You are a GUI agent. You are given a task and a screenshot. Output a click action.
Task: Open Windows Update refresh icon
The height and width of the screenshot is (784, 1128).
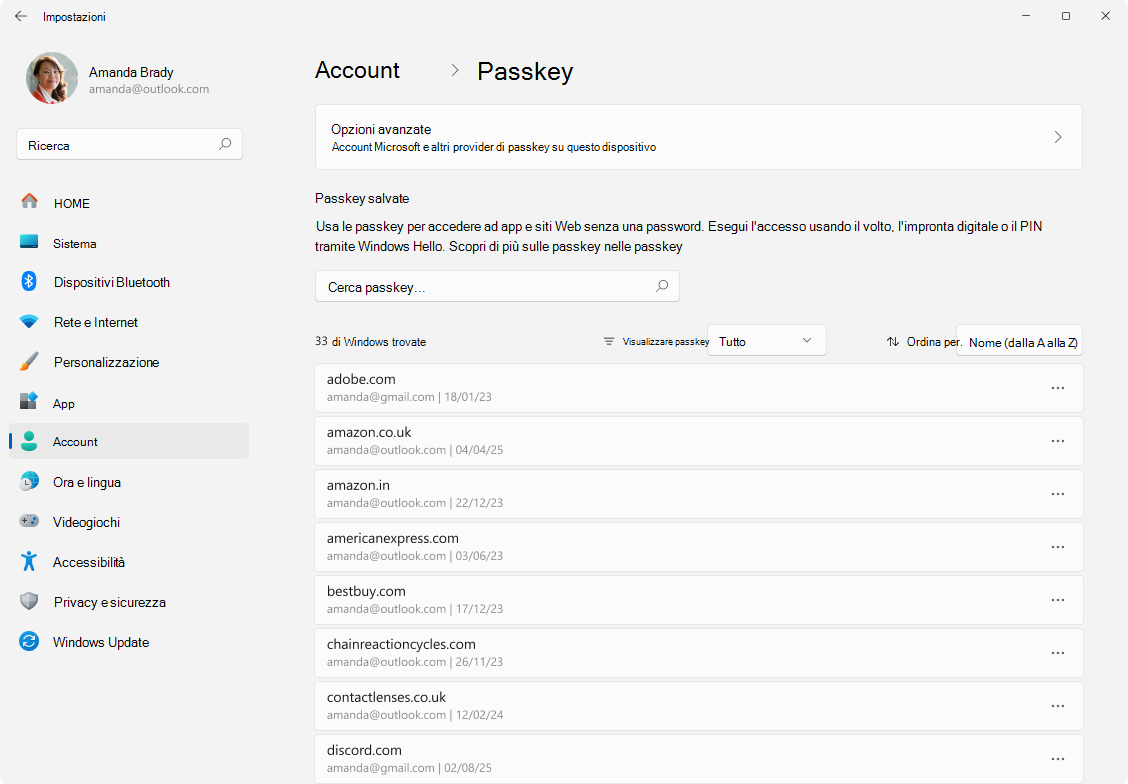coord(29,641)
